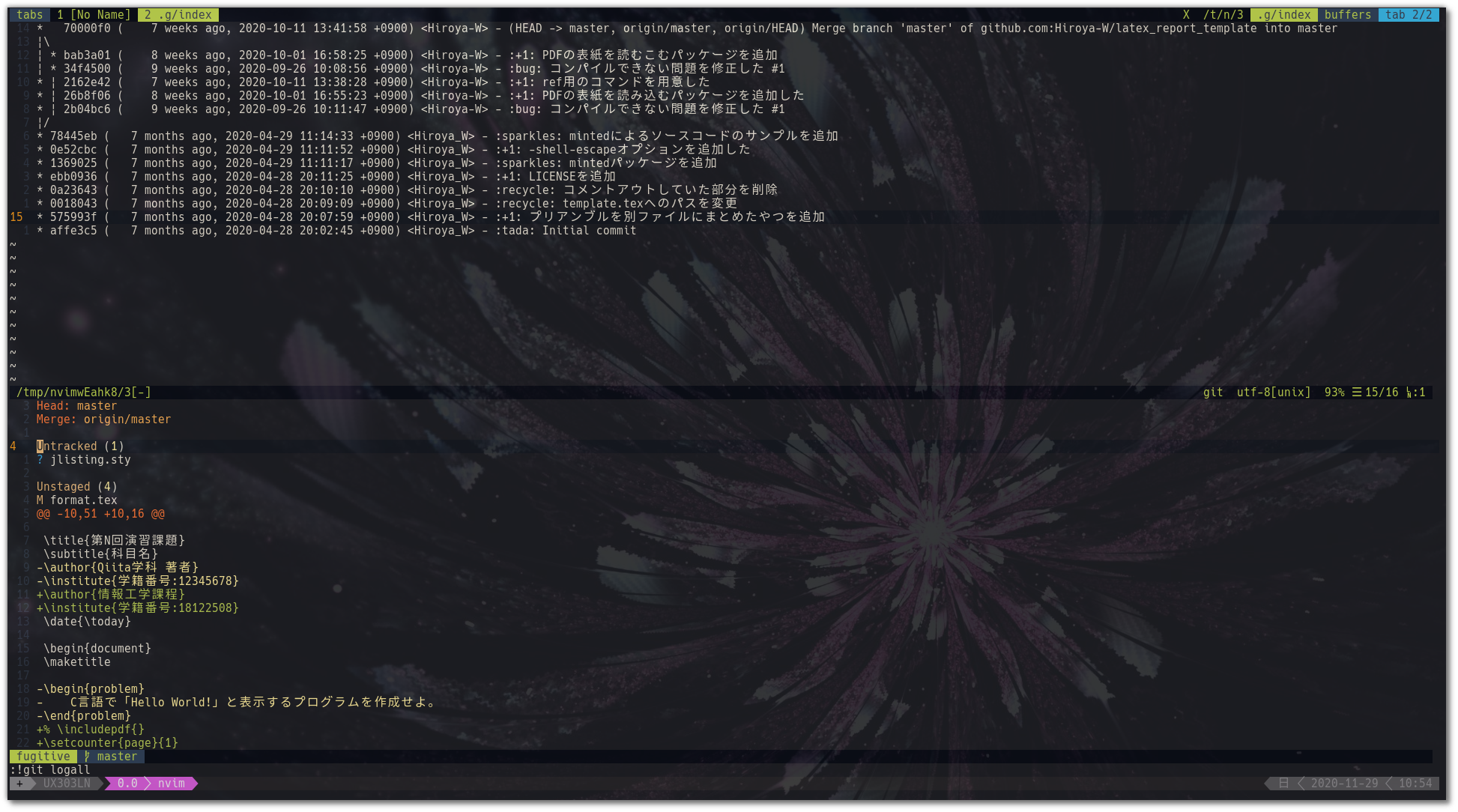Click tmux hostname UX303LN

click(x=67, y=784)
